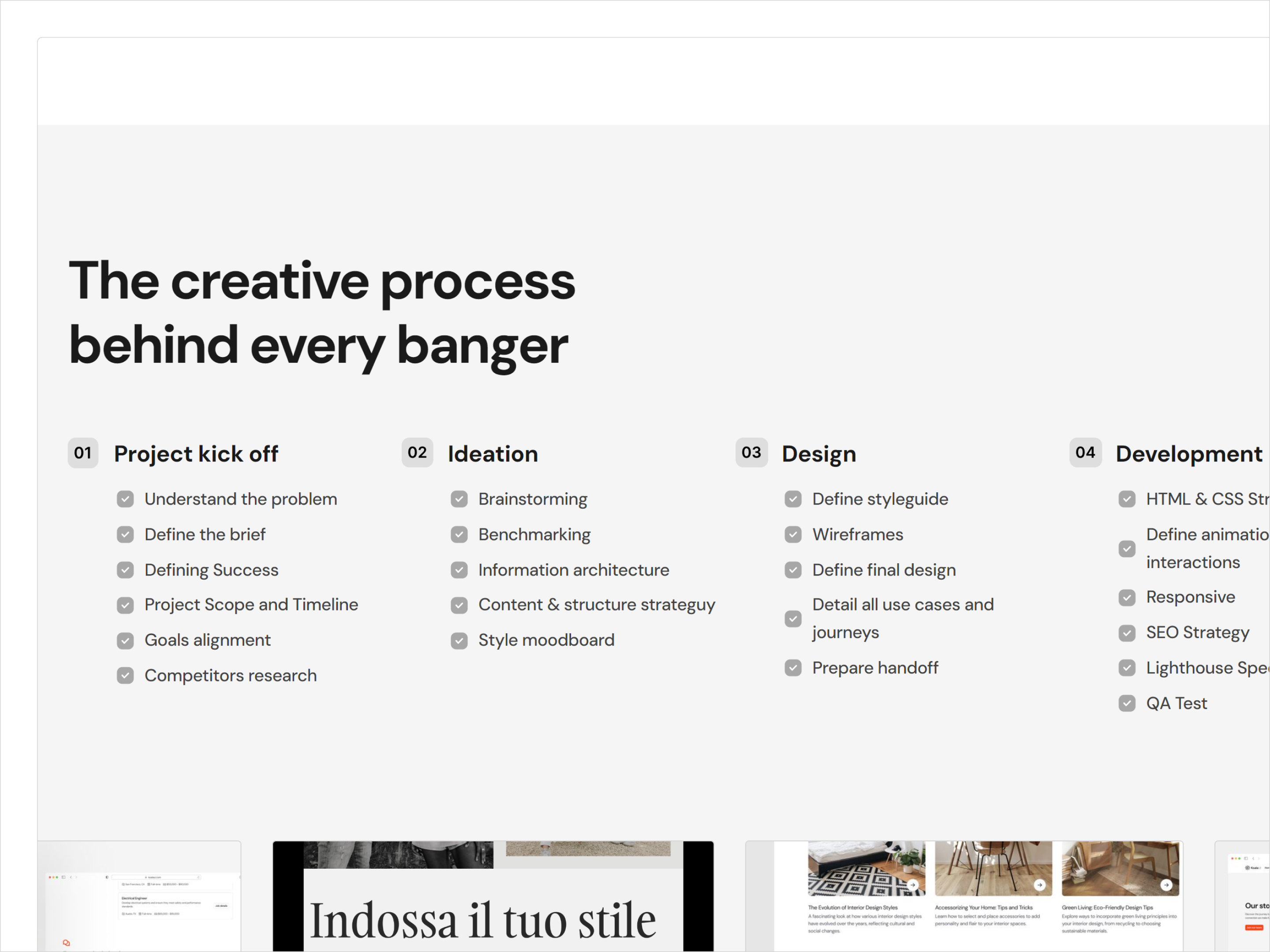Select the Responsive text

1190,598
